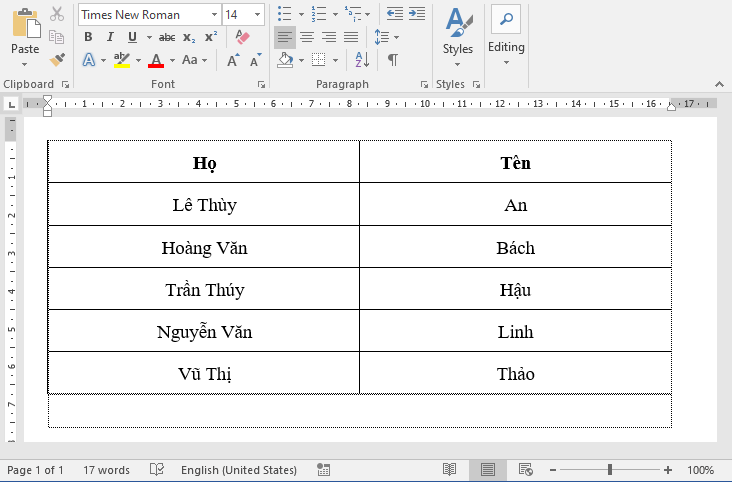Click Increase Indent icon
The image size is (732, 482).
click(x=417, y=14)
